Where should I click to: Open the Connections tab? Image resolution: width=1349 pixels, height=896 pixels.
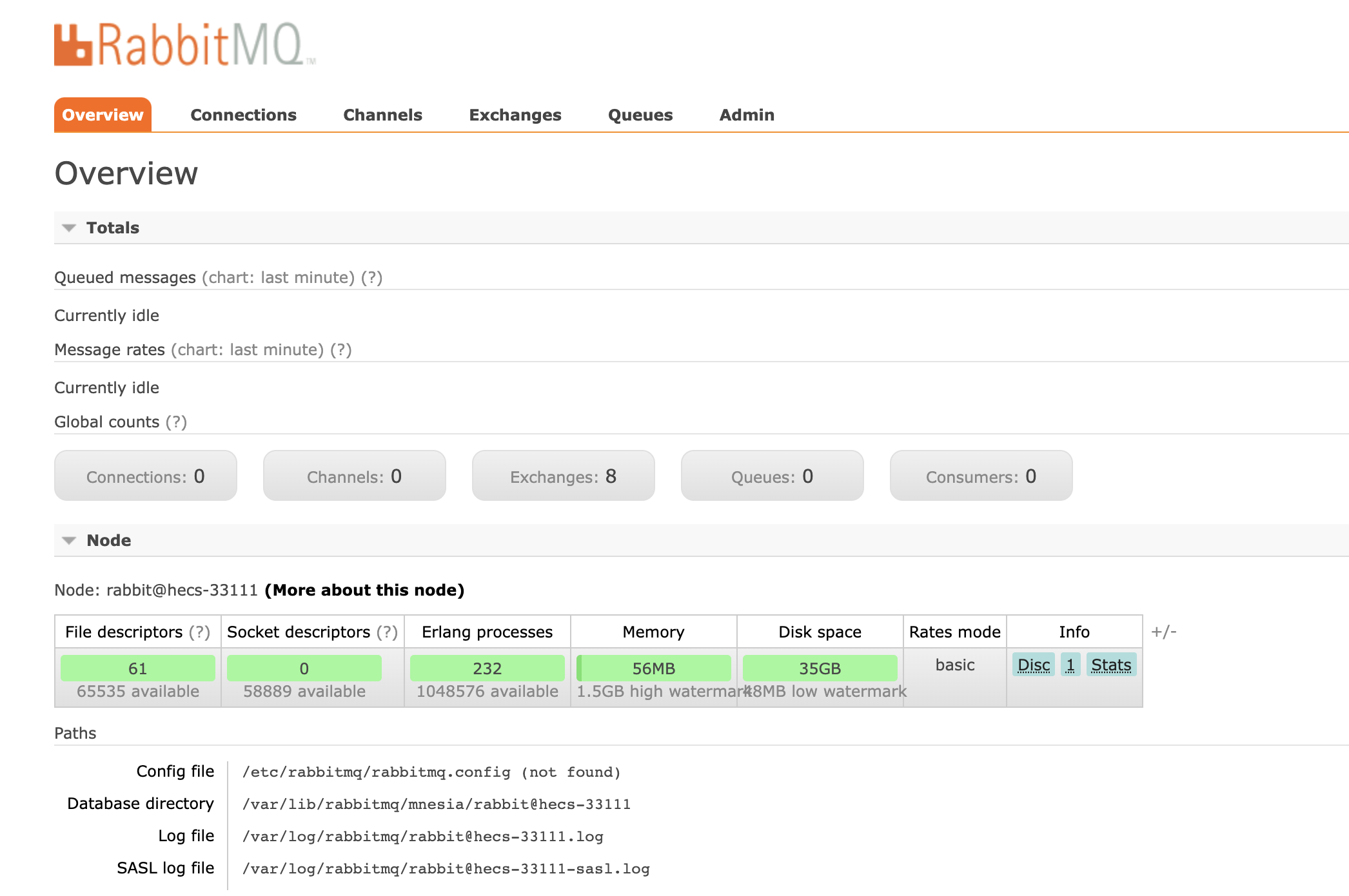pyautogui.click(x=243, y=115)
